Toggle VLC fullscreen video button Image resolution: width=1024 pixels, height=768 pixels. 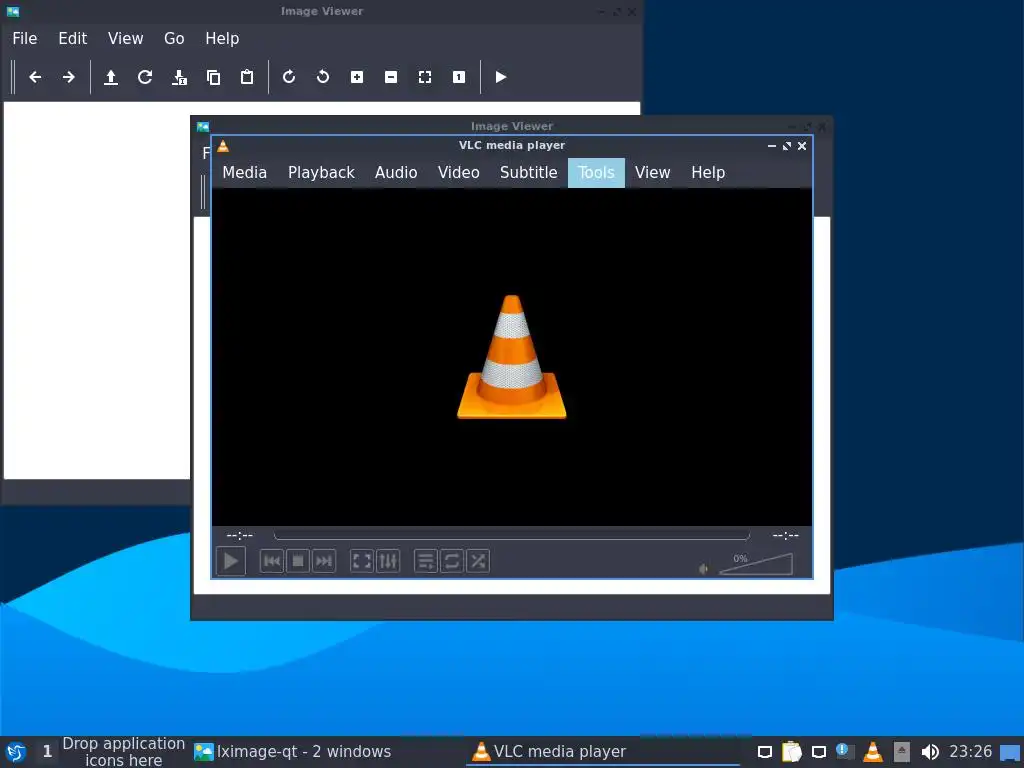click(362, 561)
